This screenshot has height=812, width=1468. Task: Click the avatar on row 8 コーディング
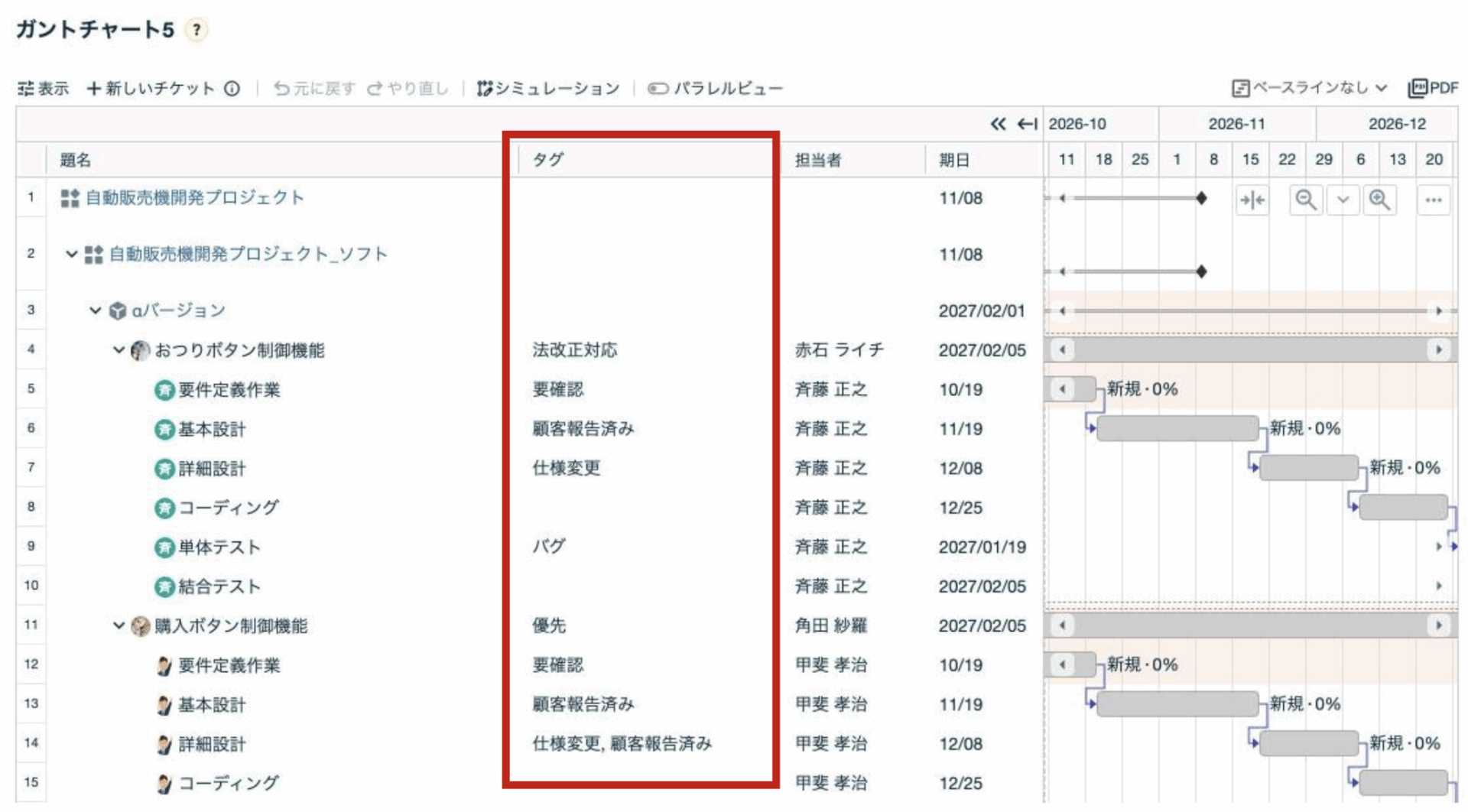tap(164, 508)
